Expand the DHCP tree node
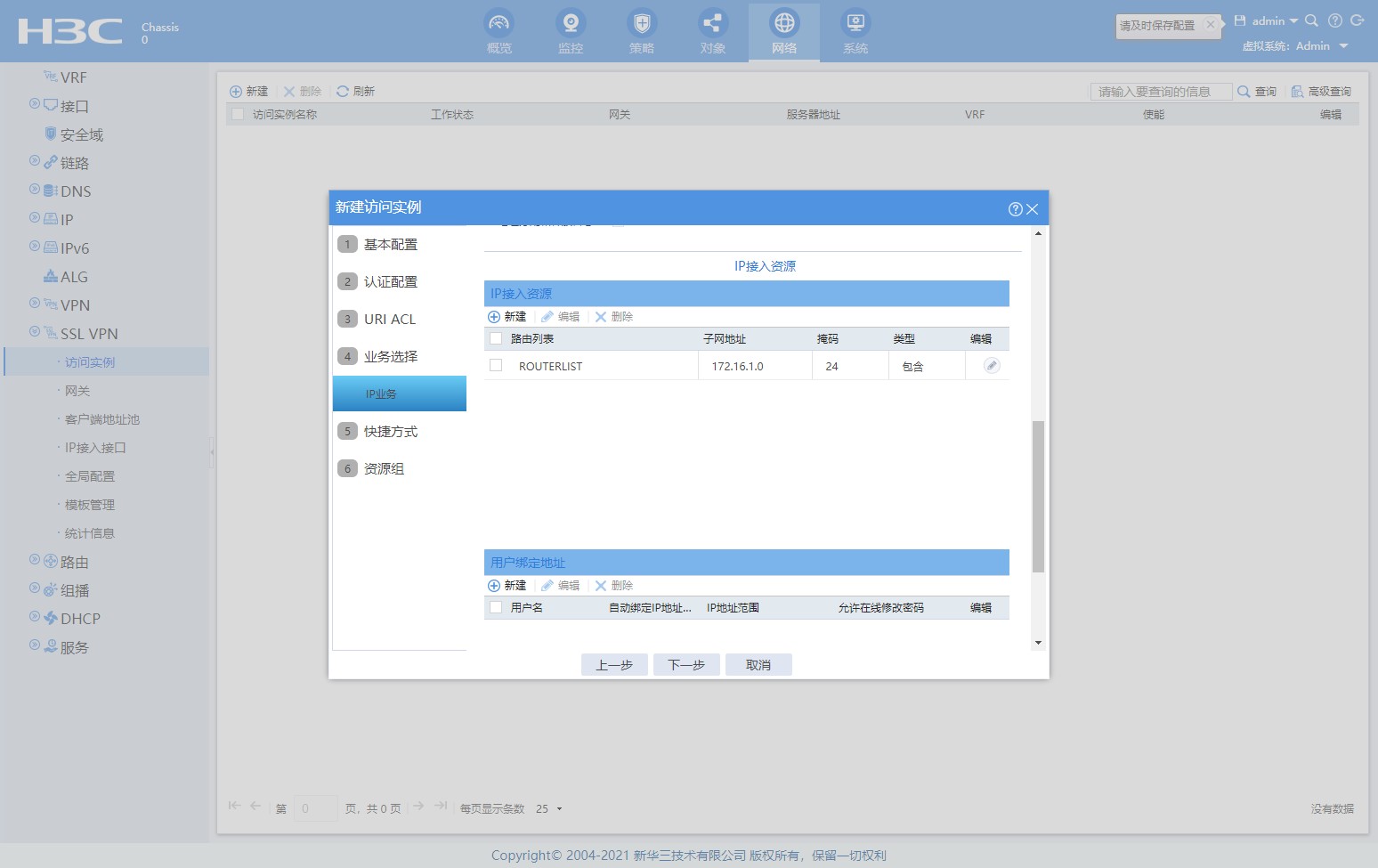 (35, 617)
